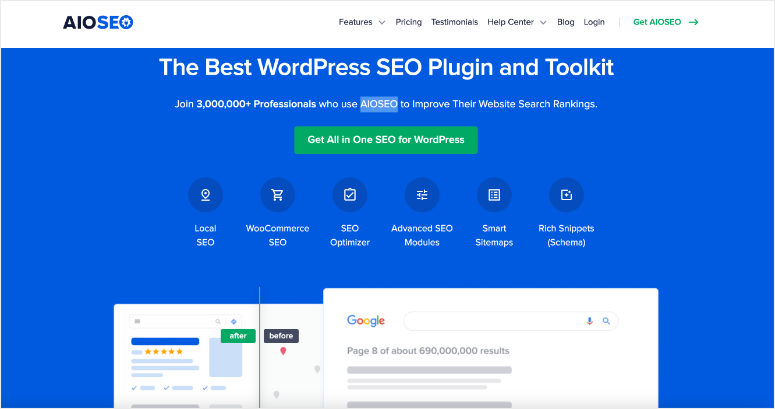
Task: Expand the Help Center dropdown menu
Action: 516,22
